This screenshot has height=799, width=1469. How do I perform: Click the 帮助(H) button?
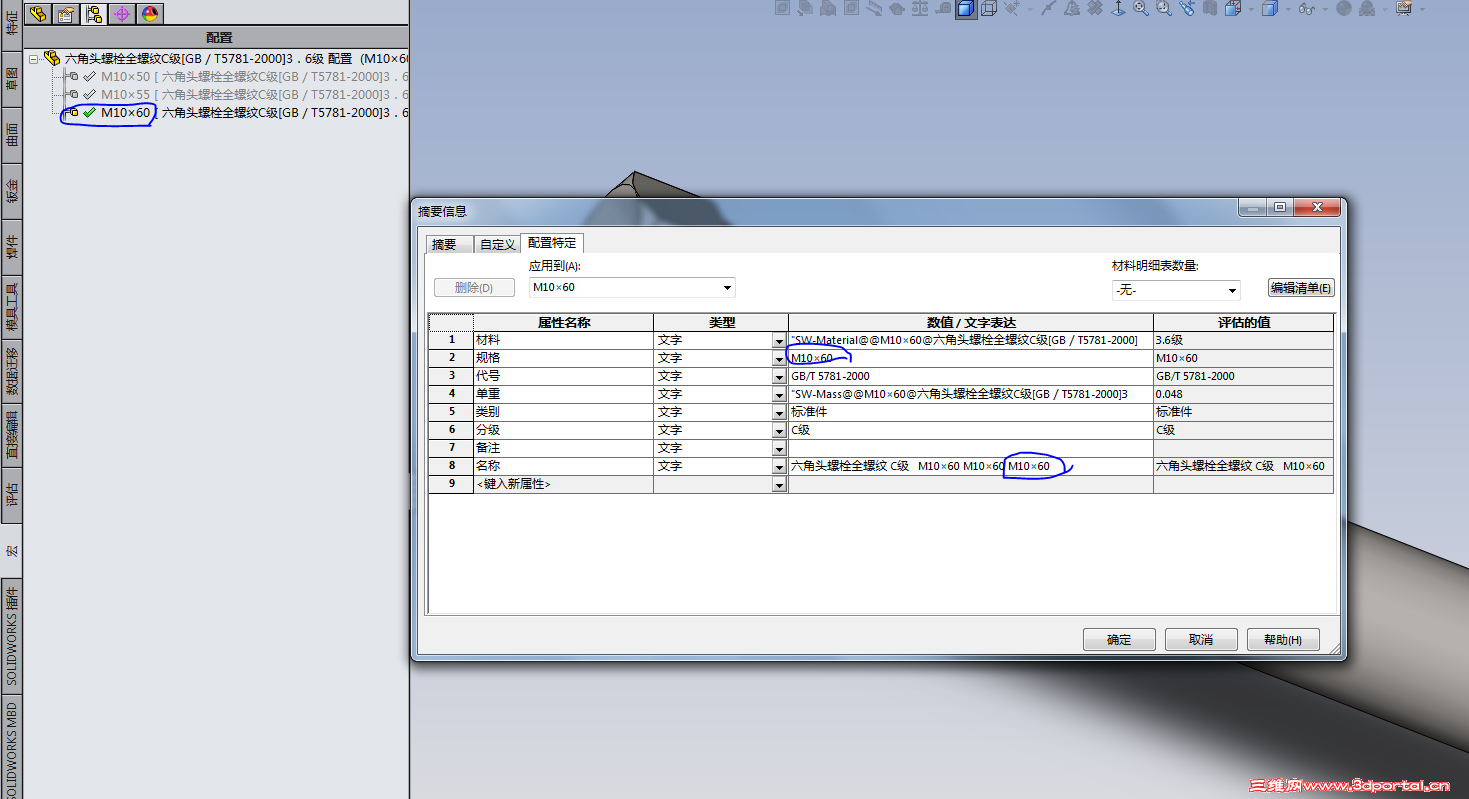pos(1283,640)
